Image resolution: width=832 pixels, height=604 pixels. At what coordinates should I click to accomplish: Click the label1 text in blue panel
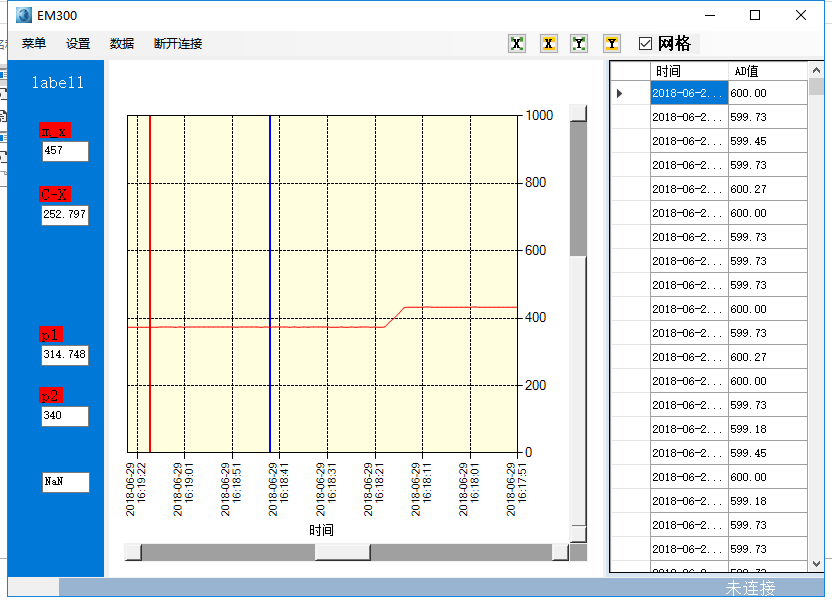(57, 82)
